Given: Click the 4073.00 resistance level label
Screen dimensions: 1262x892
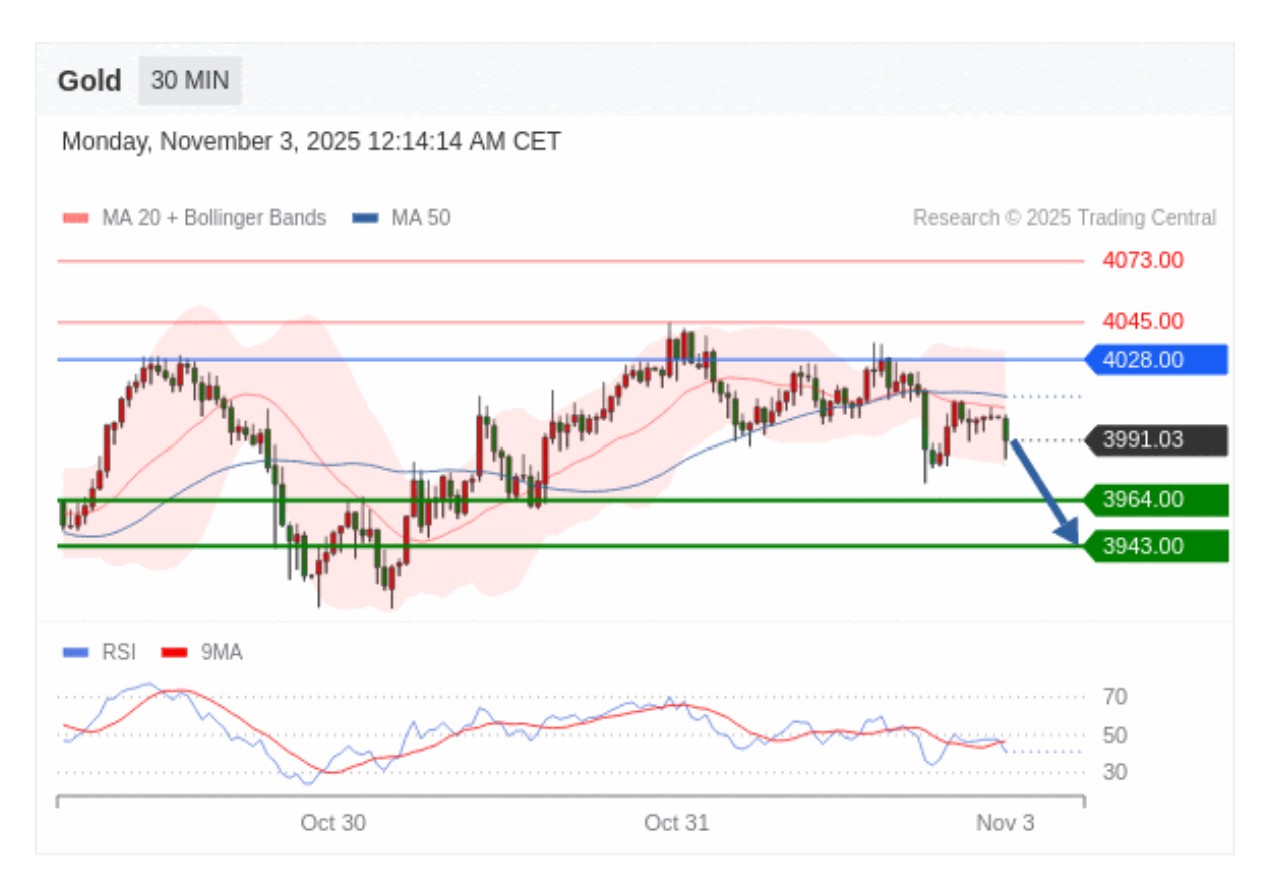Looking at the screenshot, I should (x=1143, y=261).
